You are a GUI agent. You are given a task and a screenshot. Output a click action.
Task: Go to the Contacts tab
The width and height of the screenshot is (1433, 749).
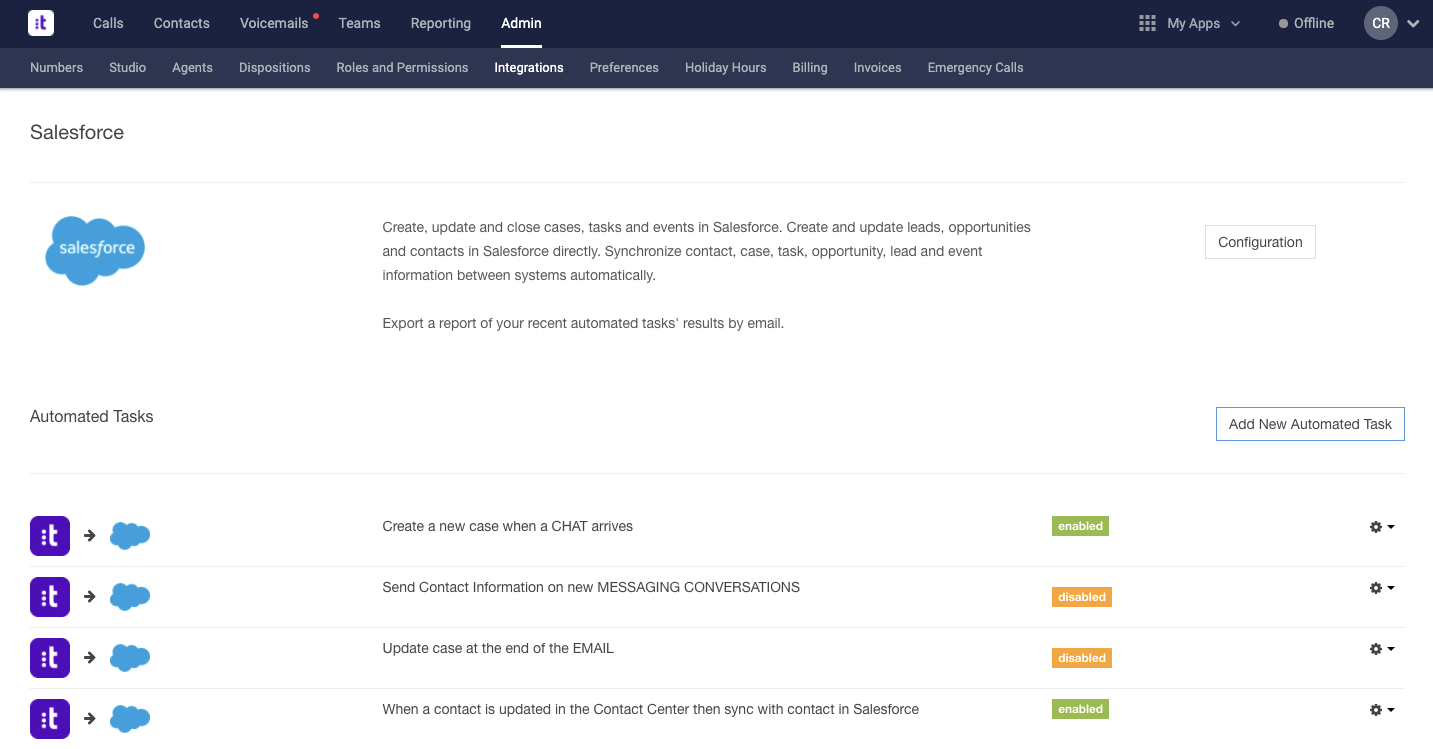click(x=182, y=23)
